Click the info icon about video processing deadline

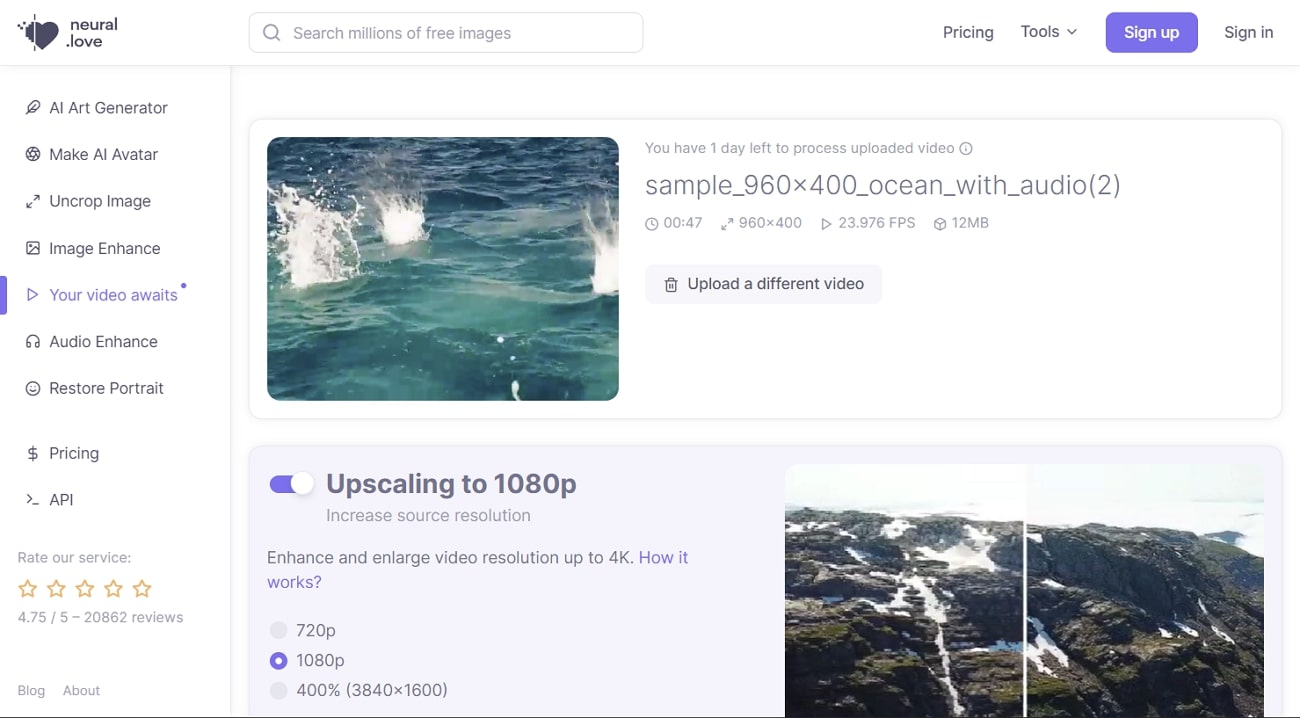tap(965, 147)
